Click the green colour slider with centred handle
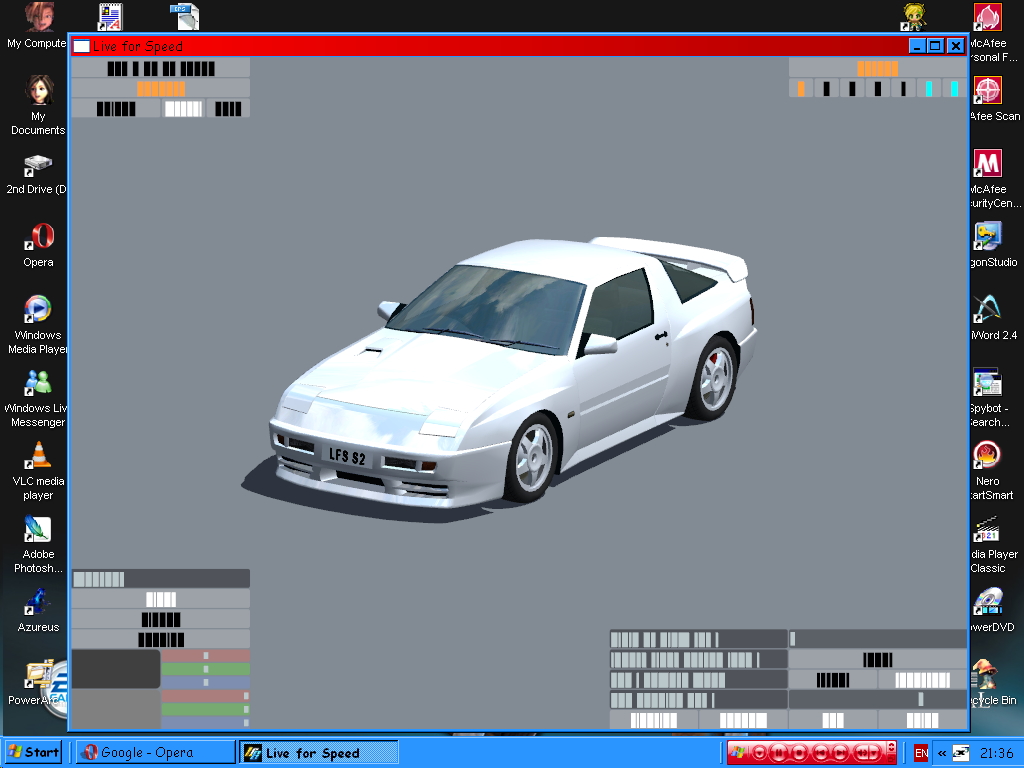1024x768 pixels. (206, 669)
